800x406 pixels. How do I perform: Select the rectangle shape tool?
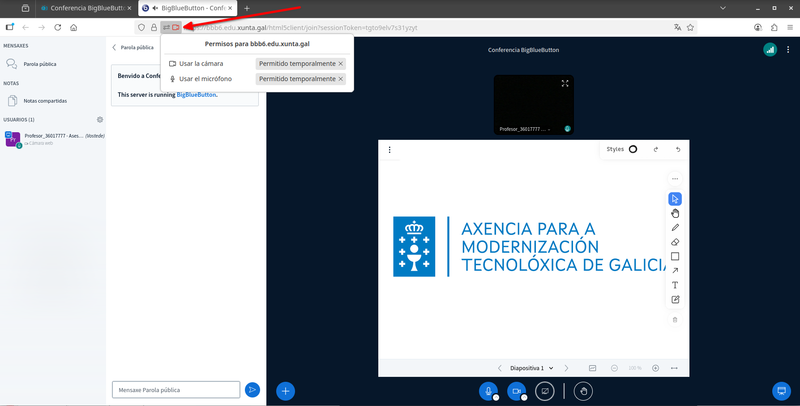point(675,256)
